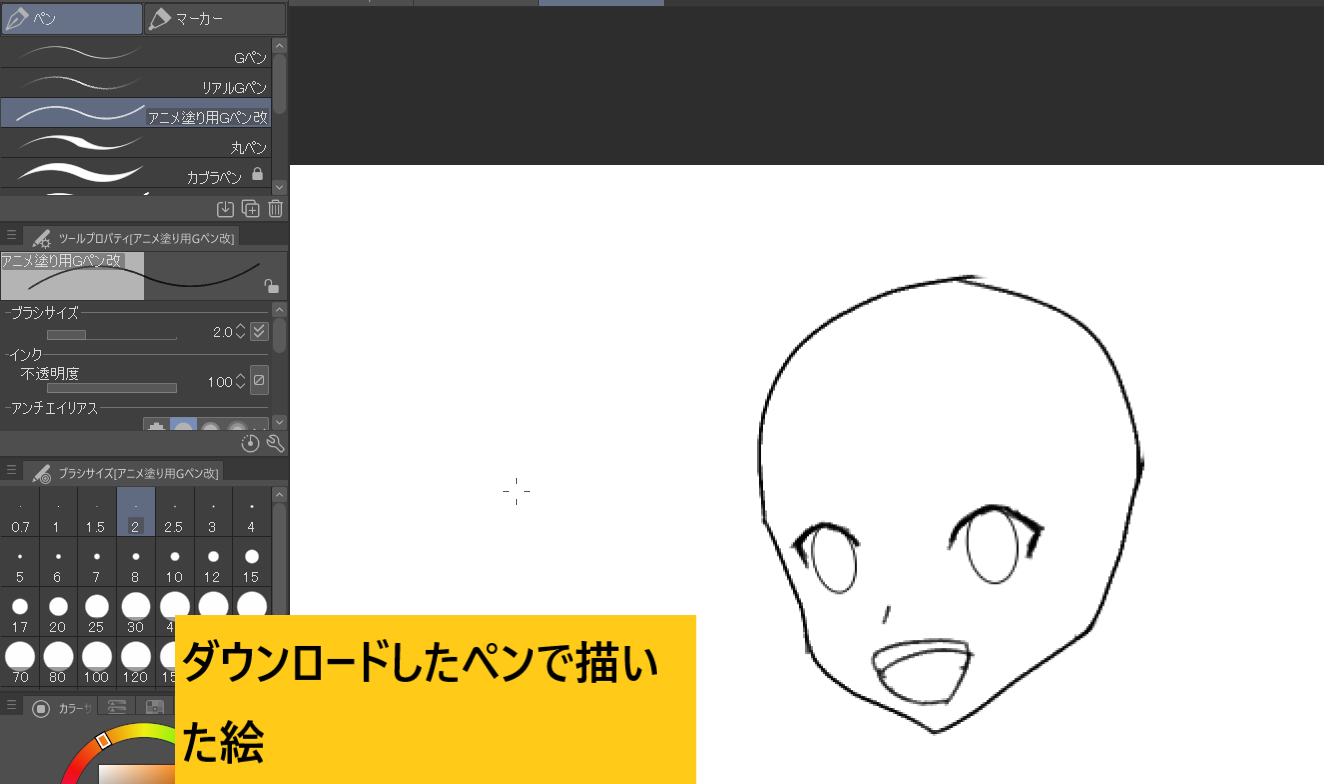Duplicate the current sub-tool
This screenshot has width=1324, height=784.
(250, 208)
